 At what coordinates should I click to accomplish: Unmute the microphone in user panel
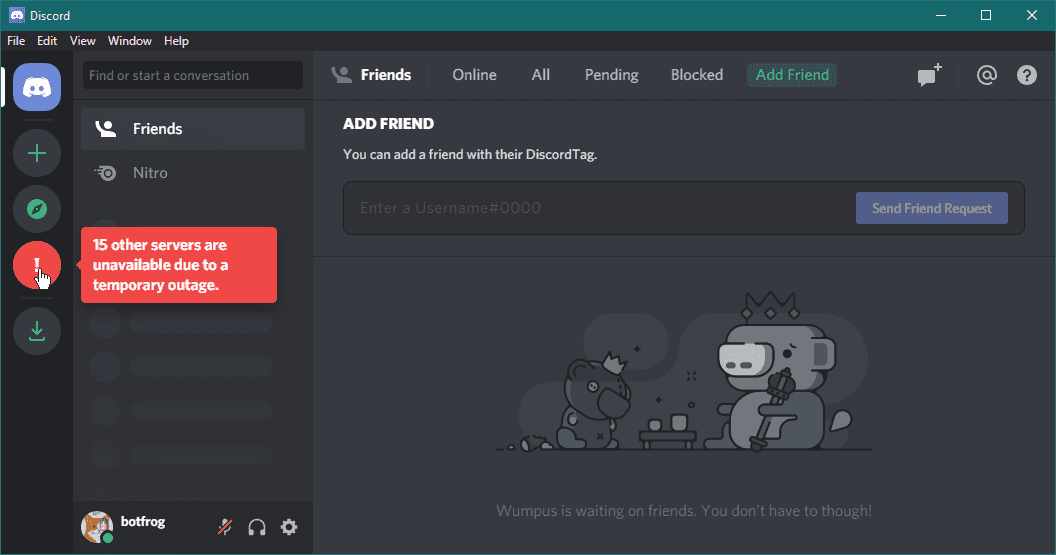pos(225,527)
